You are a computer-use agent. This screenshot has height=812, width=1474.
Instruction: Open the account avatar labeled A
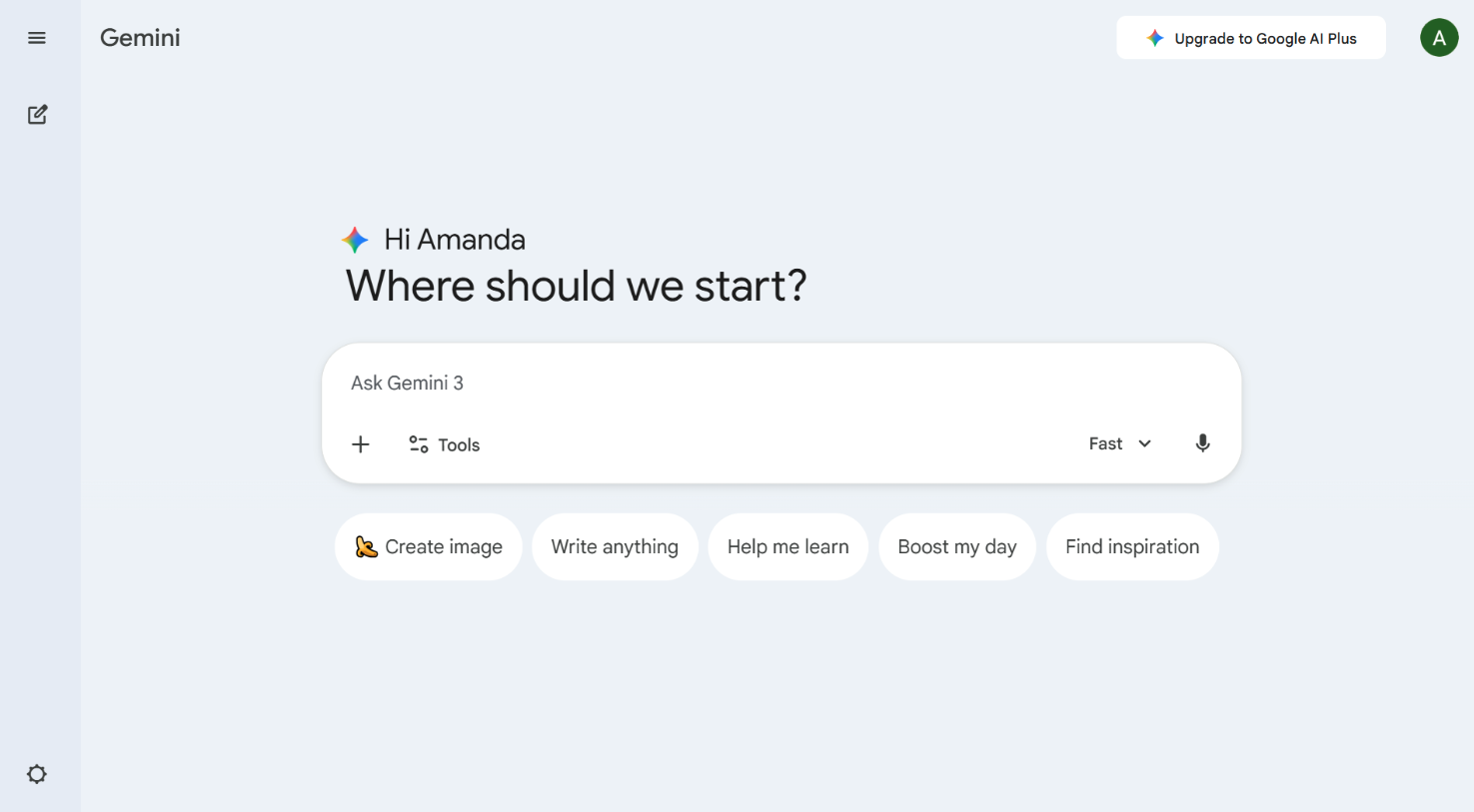[x=1438, y=38]
